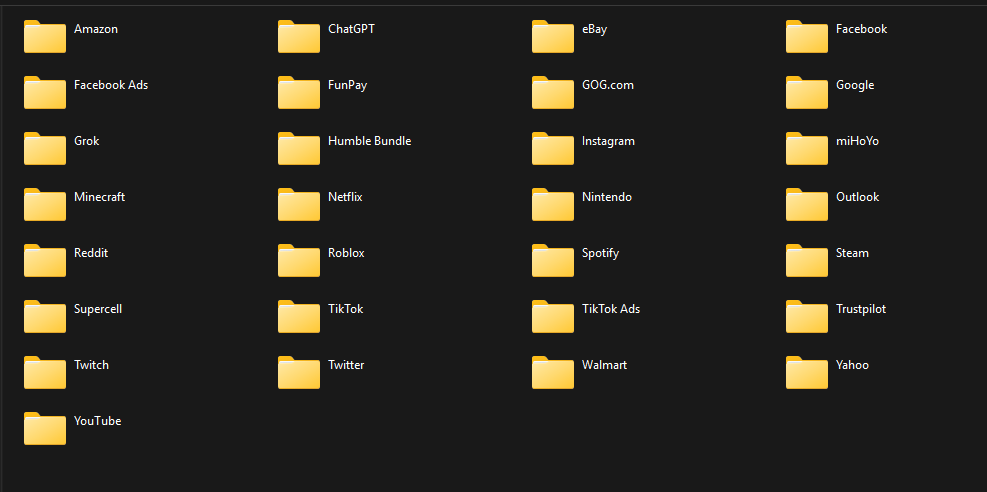The height and width of the screenshot is (492, 987).
Task: Select the miHoYo folder icon
Action: (807, 148)
